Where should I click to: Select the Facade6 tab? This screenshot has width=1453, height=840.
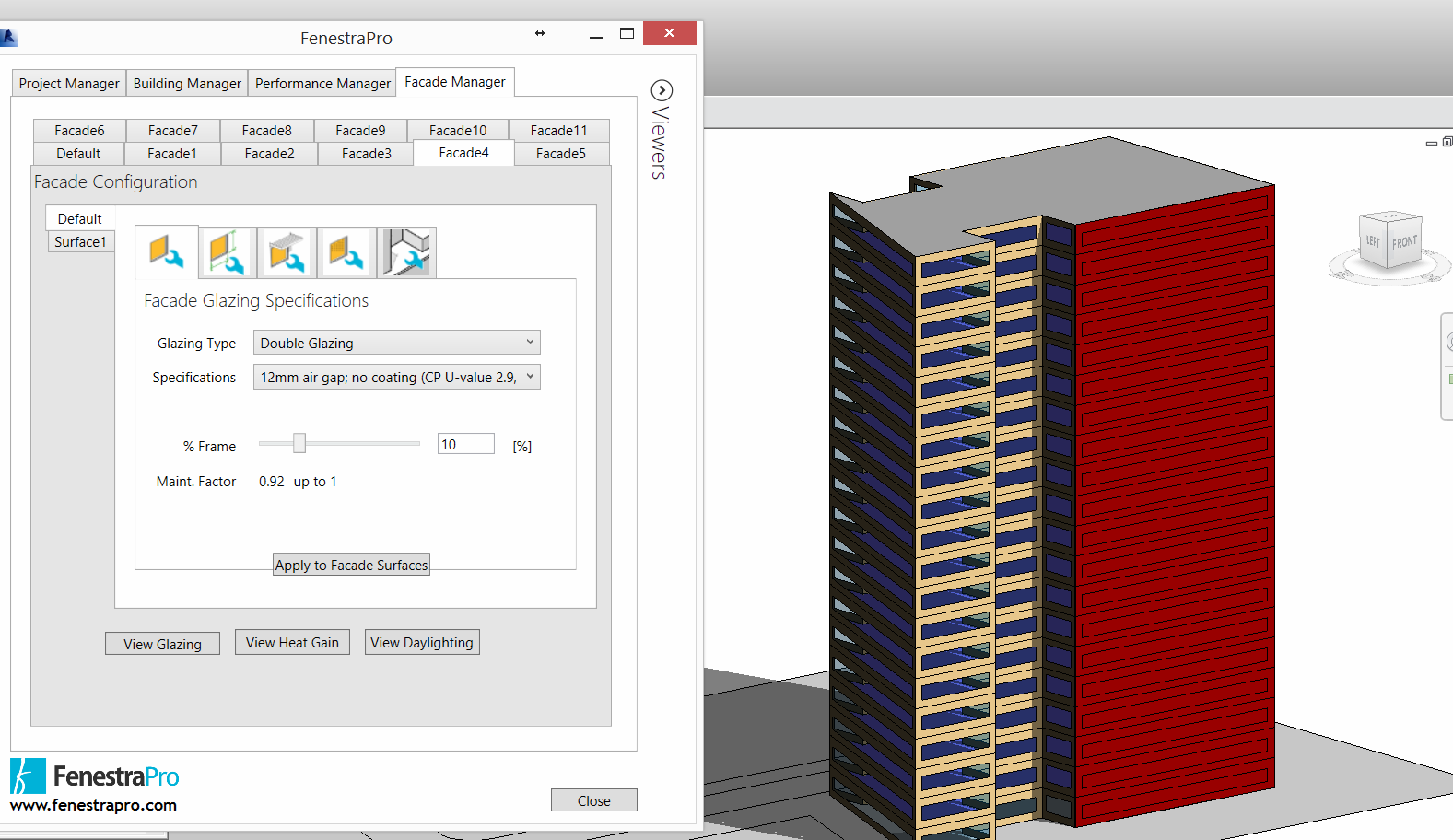79,131
